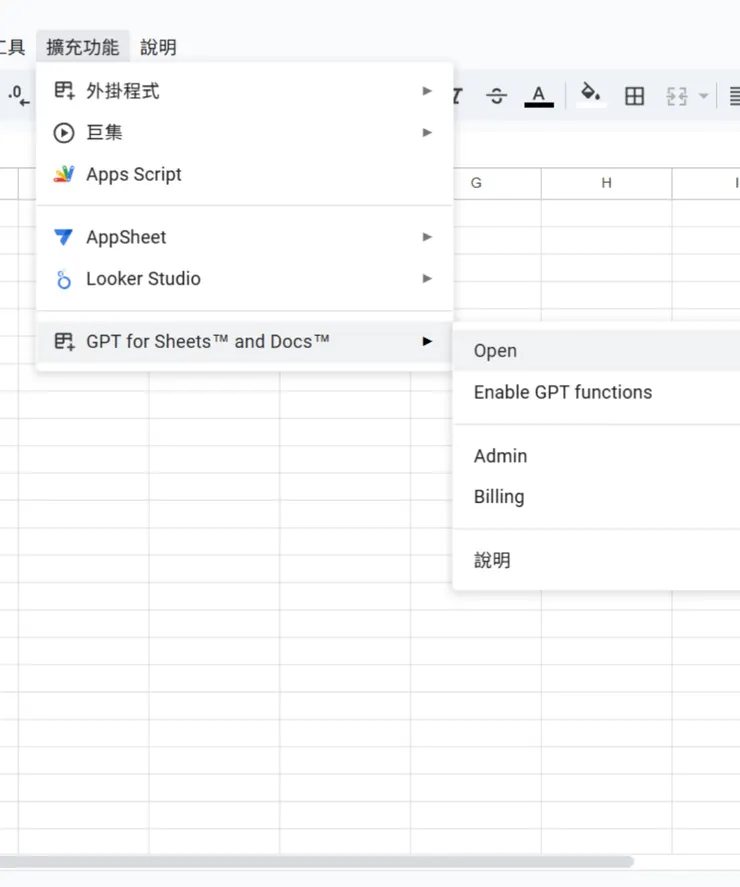The height and width of the screenshot is (887, 740).
Task: Click the borders icon
Action: coord(634,96)
